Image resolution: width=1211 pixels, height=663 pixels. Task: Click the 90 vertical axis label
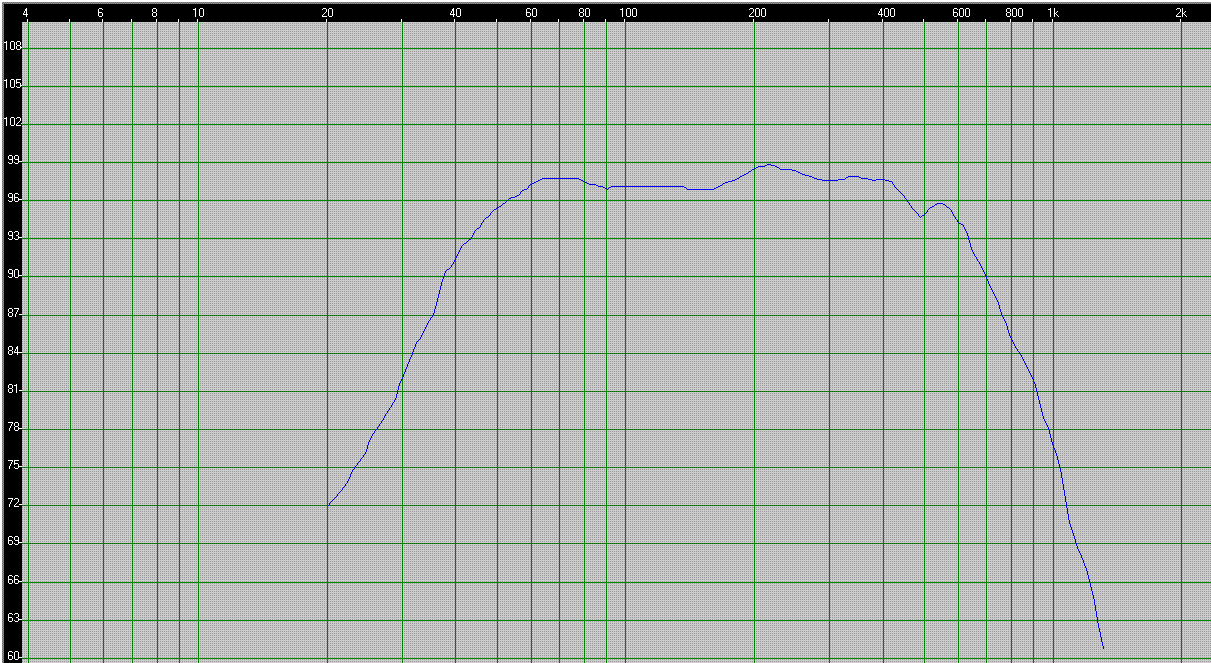click(14, 275)
